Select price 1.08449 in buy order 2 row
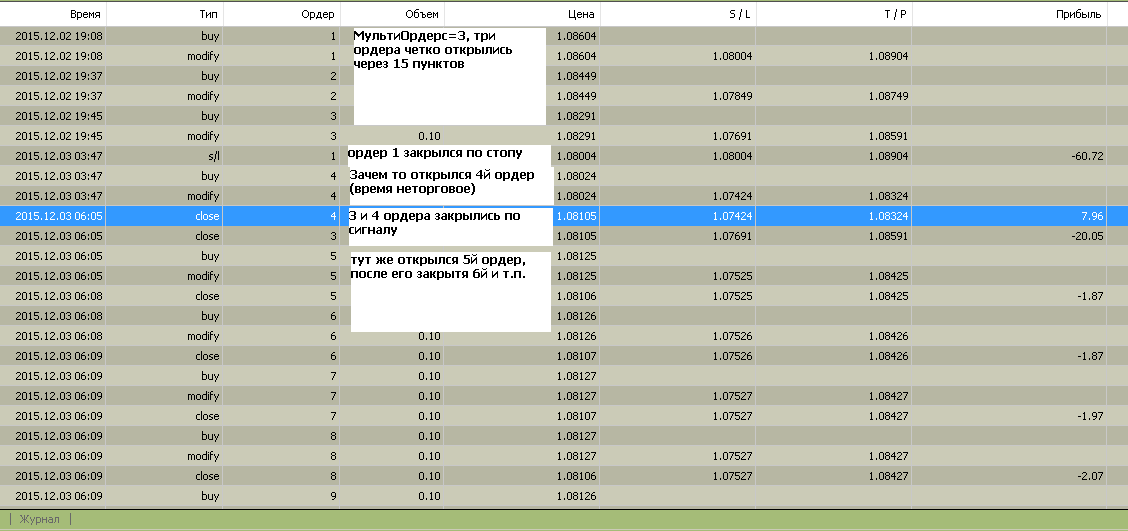This screenshot has width=1128, height=531. [578, 76]
